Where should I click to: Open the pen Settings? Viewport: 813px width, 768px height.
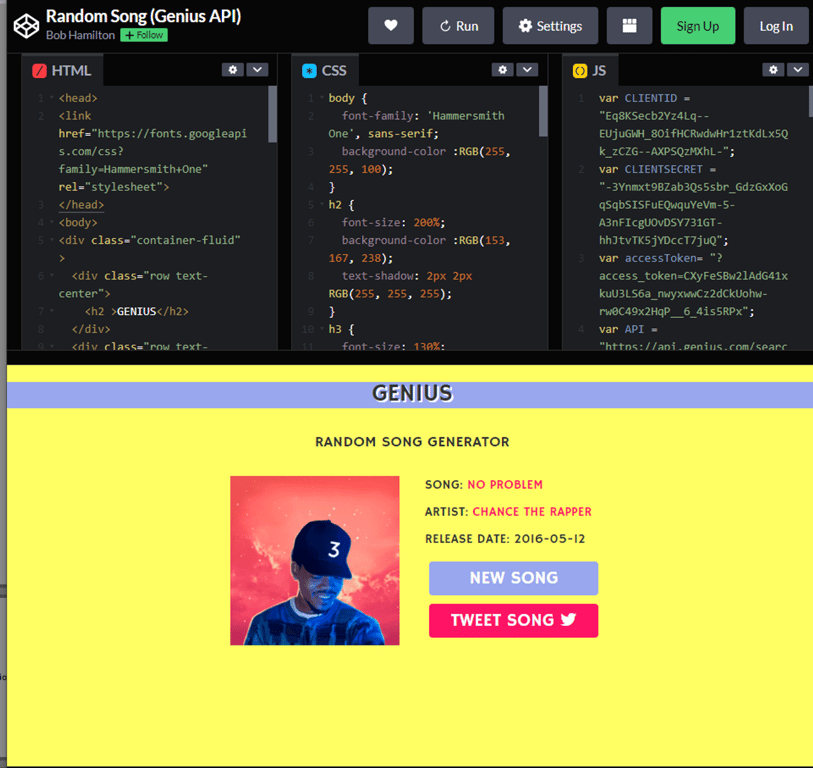tap(550, 26)
